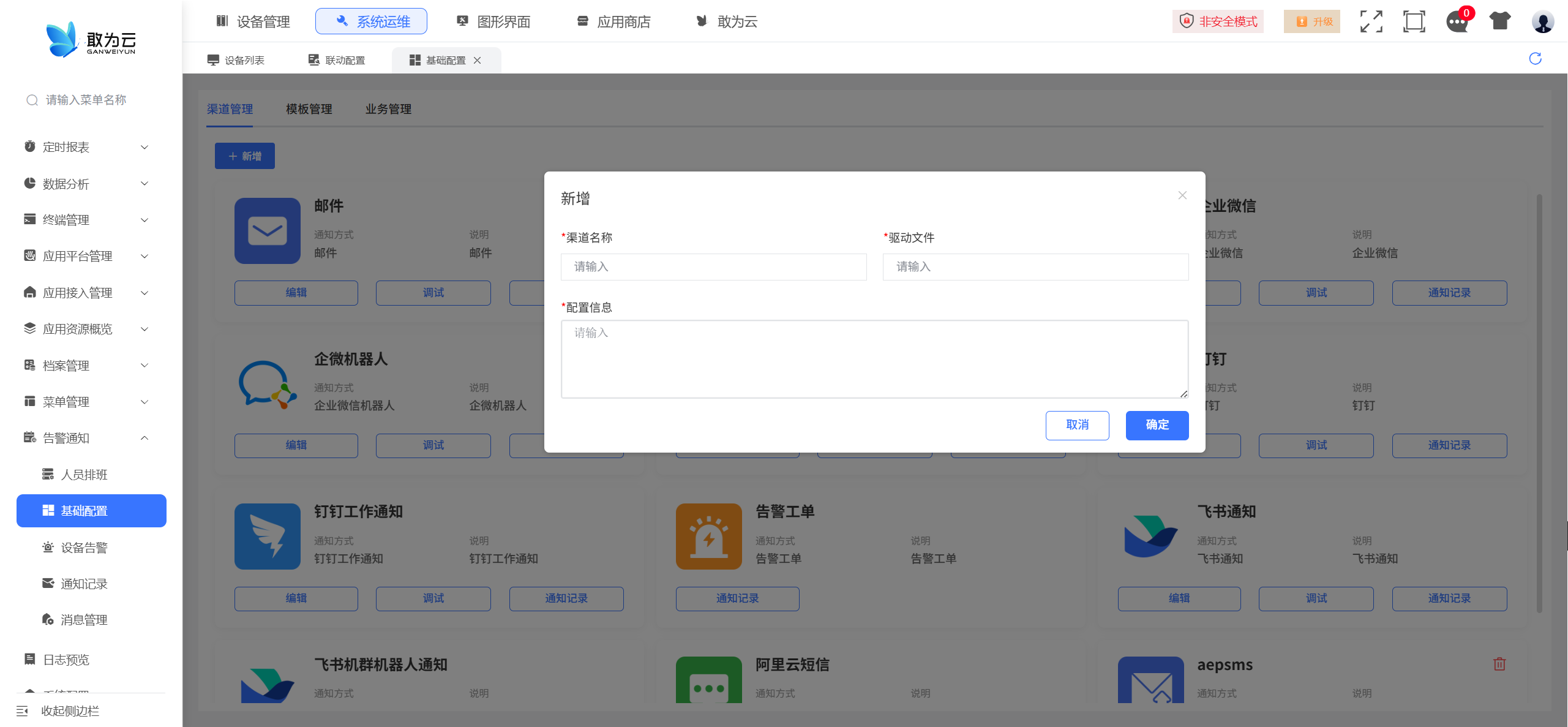
Task: Click the 阿里云短信 green message icon
Action: 709,680
